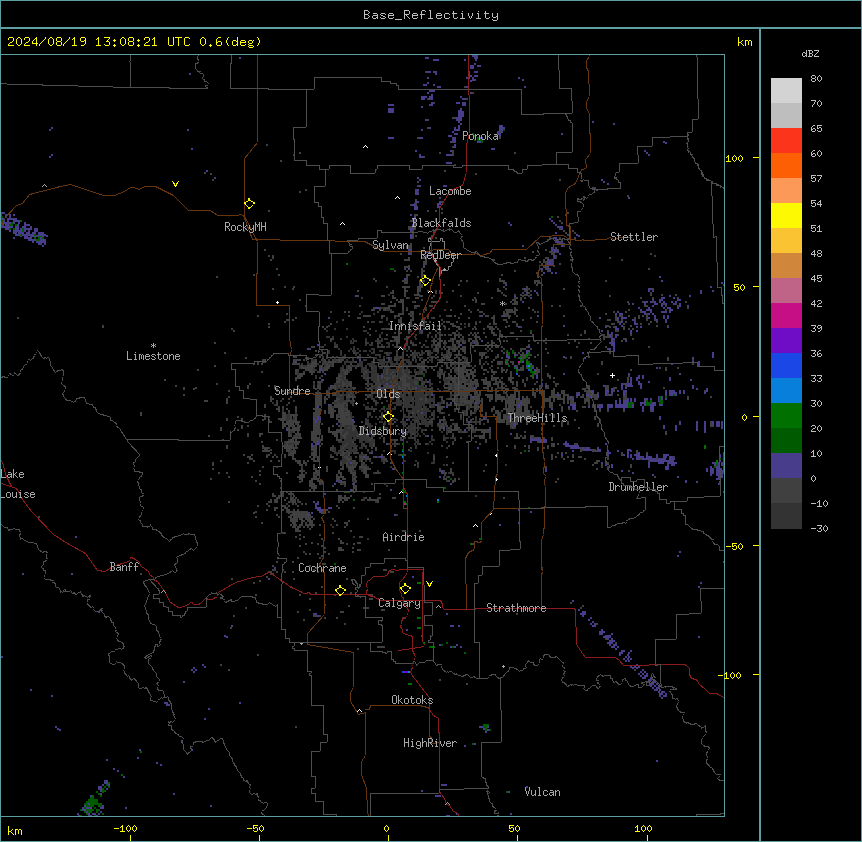Click the white caret marker west of Ponoka

click(x=365, y=147)
